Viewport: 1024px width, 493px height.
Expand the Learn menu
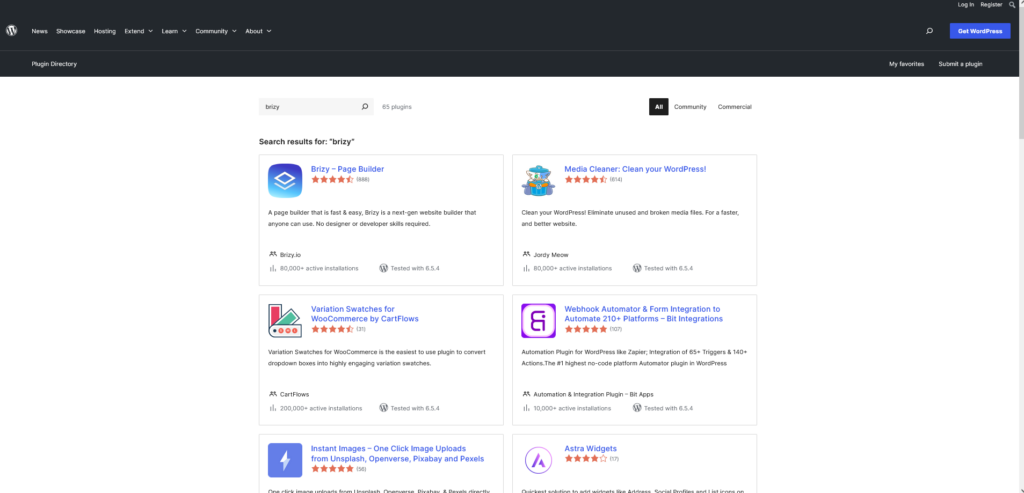pos(174,31)
